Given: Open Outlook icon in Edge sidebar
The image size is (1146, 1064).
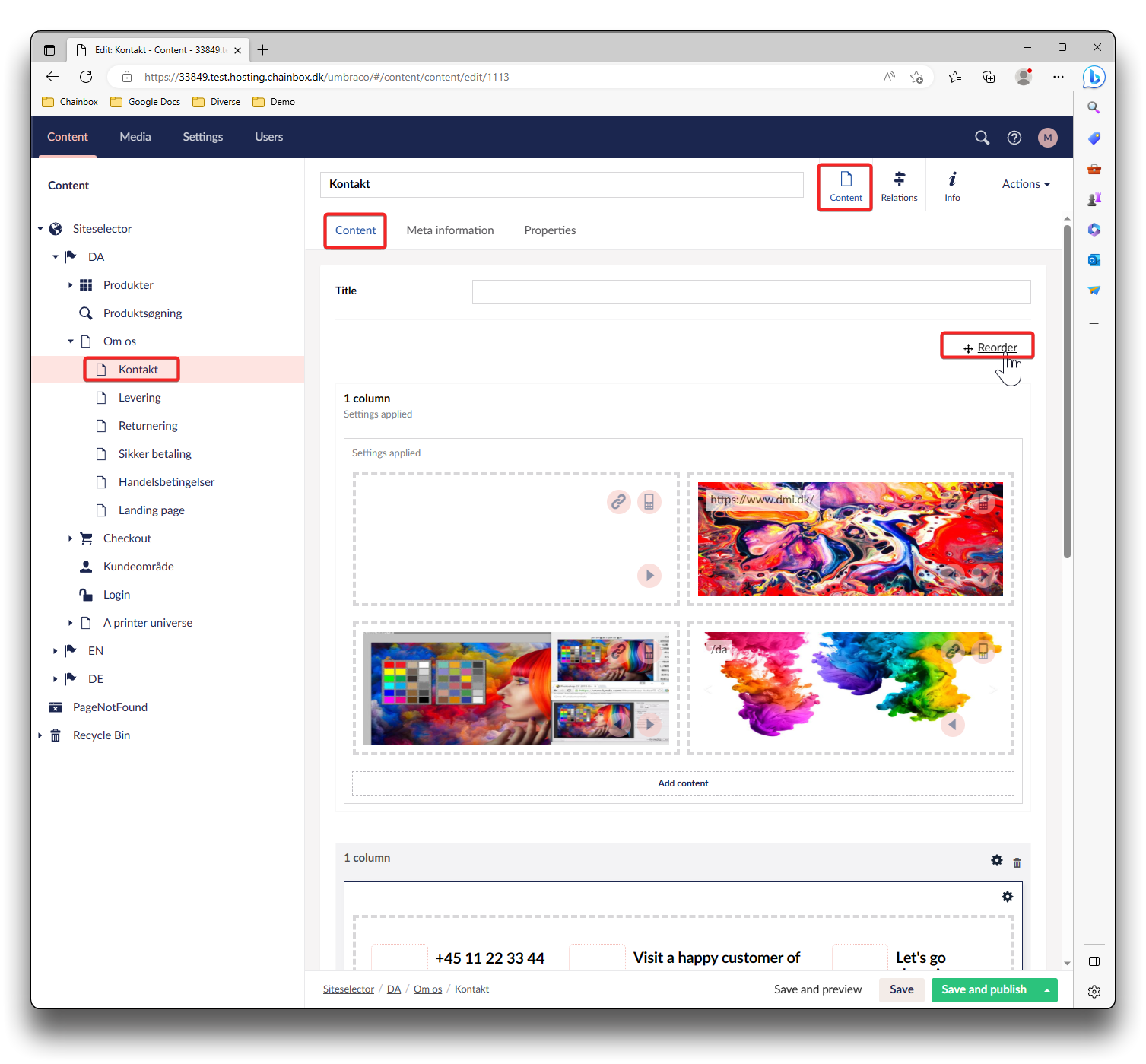Looking at the screenshot, I should click(x=1094, y=260).
